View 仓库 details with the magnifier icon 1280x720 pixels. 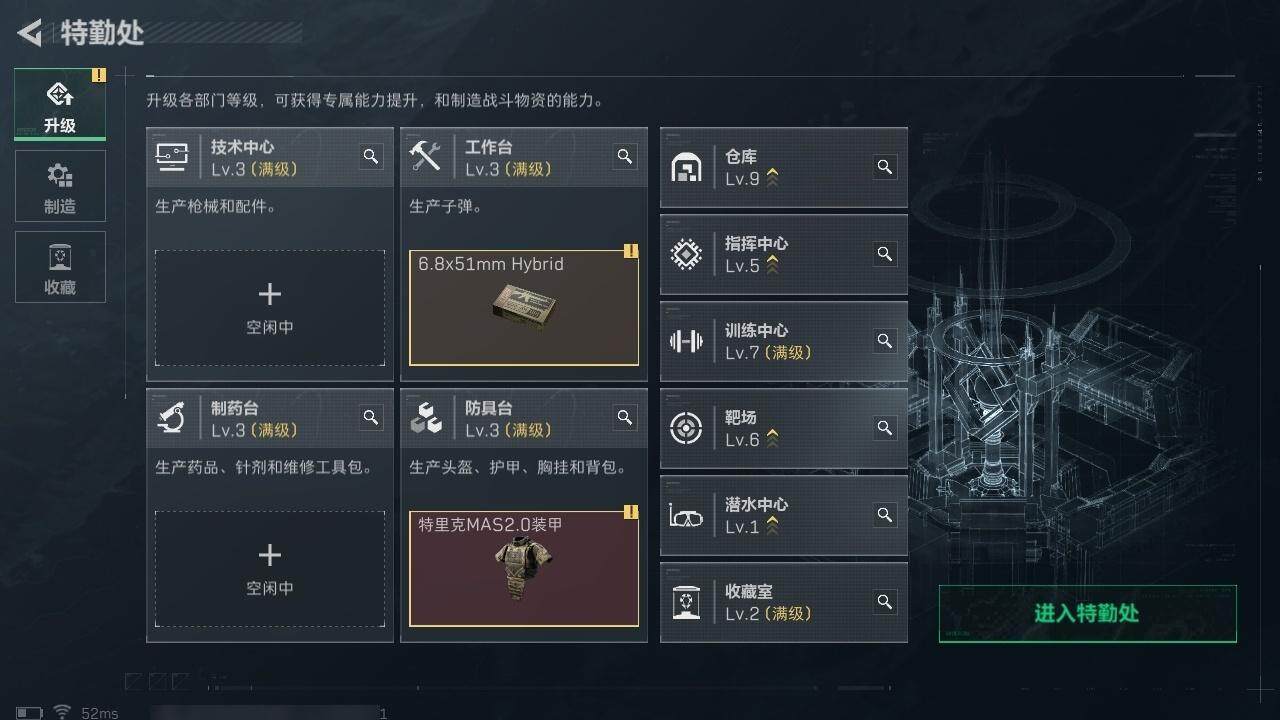[884, 166]
